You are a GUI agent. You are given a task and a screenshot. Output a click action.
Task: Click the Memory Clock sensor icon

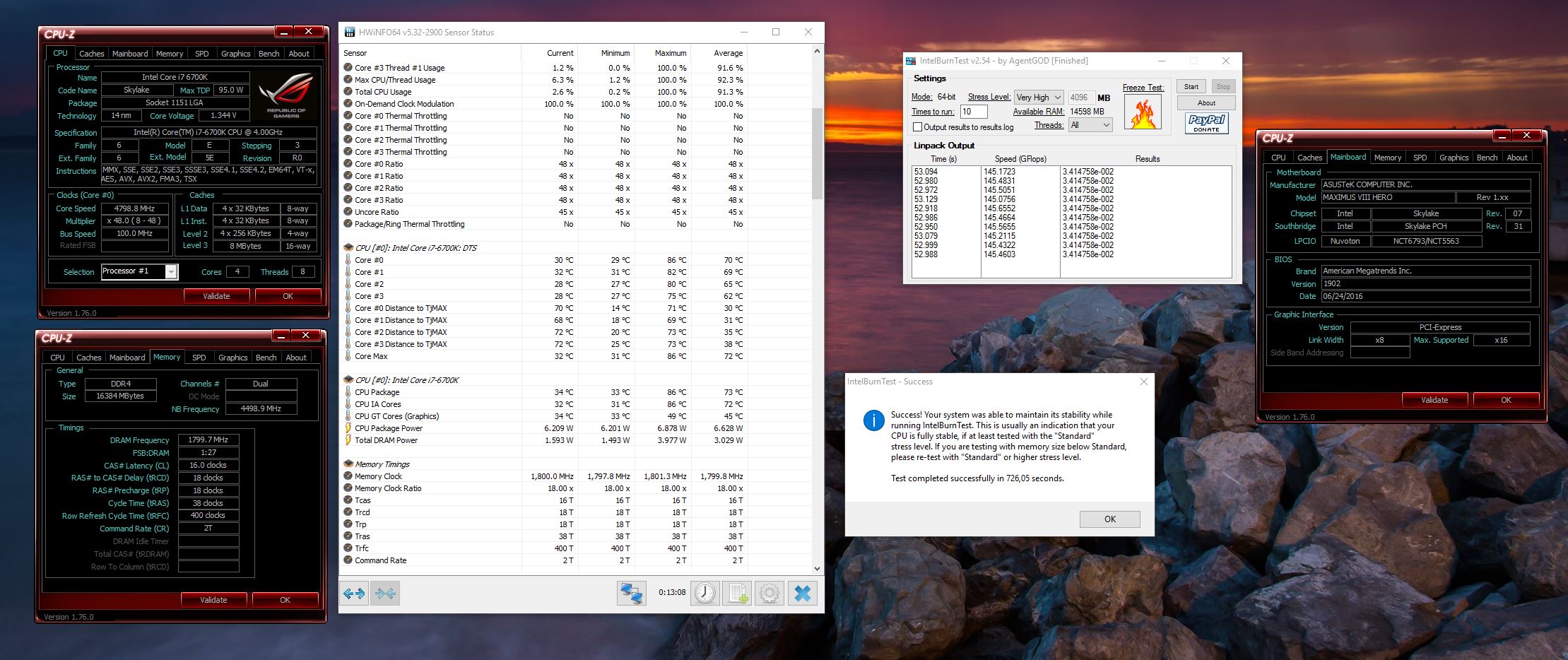(348, 476)
